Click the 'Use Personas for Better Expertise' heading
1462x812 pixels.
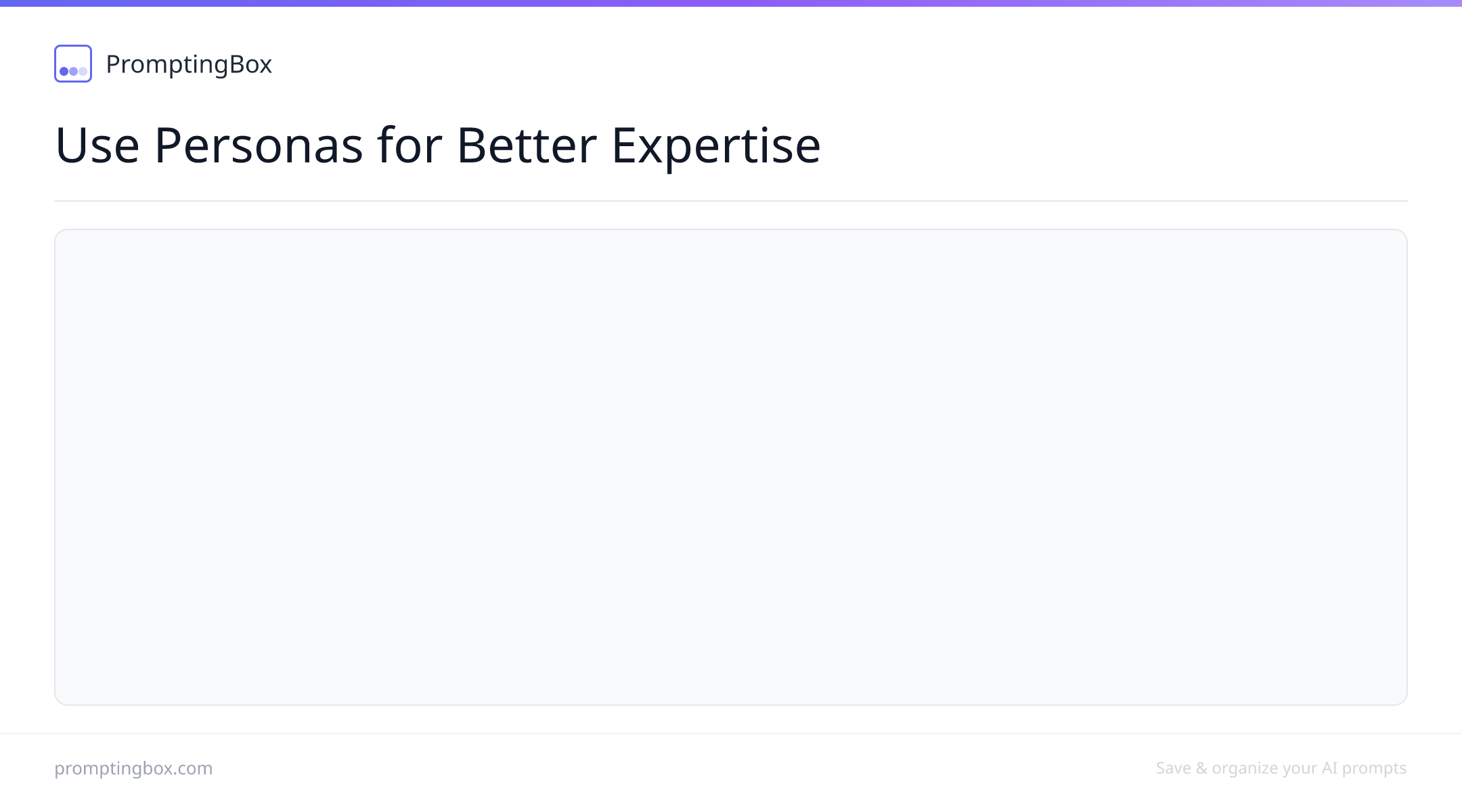438,145
